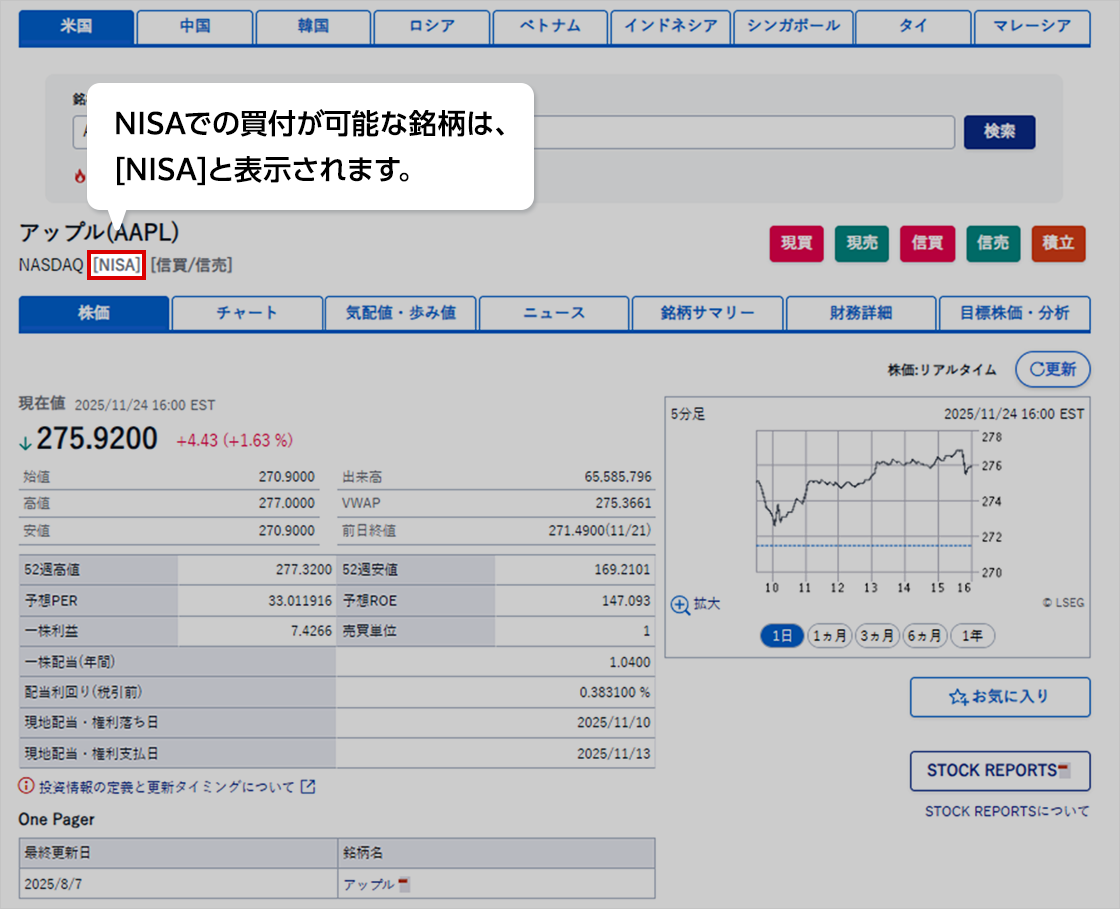Open the チャート tab
The width and height of the screenshot is (1120, 909).
(x=247, y=313)
